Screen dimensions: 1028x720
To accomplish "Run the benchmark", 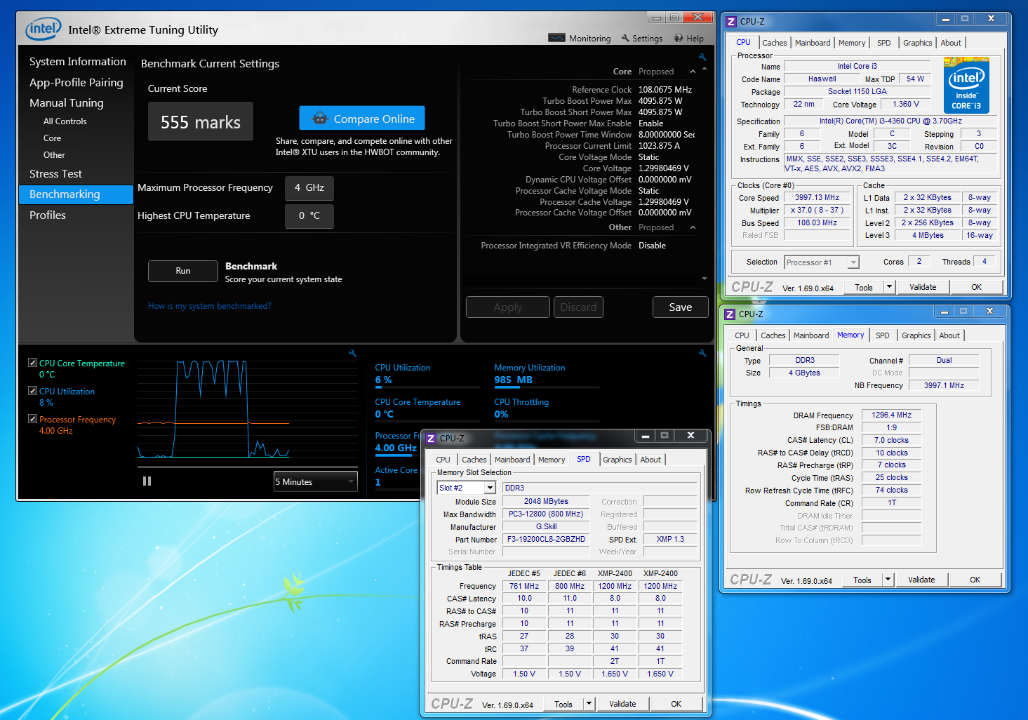I will pyautogui.click(x=183, y=271).
